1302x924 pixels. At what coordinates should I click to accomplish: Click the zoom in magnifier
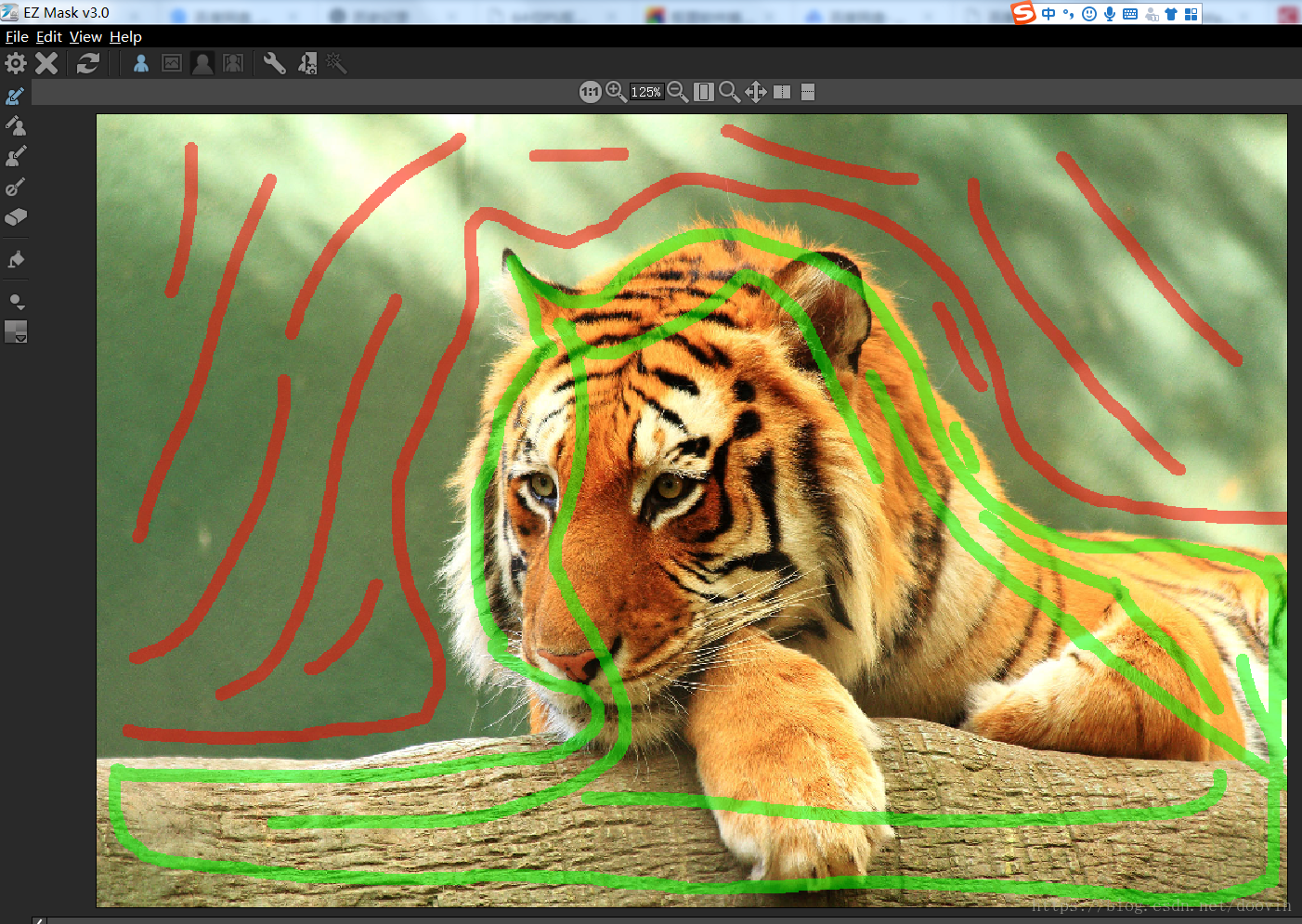click(x=616, y=92)
